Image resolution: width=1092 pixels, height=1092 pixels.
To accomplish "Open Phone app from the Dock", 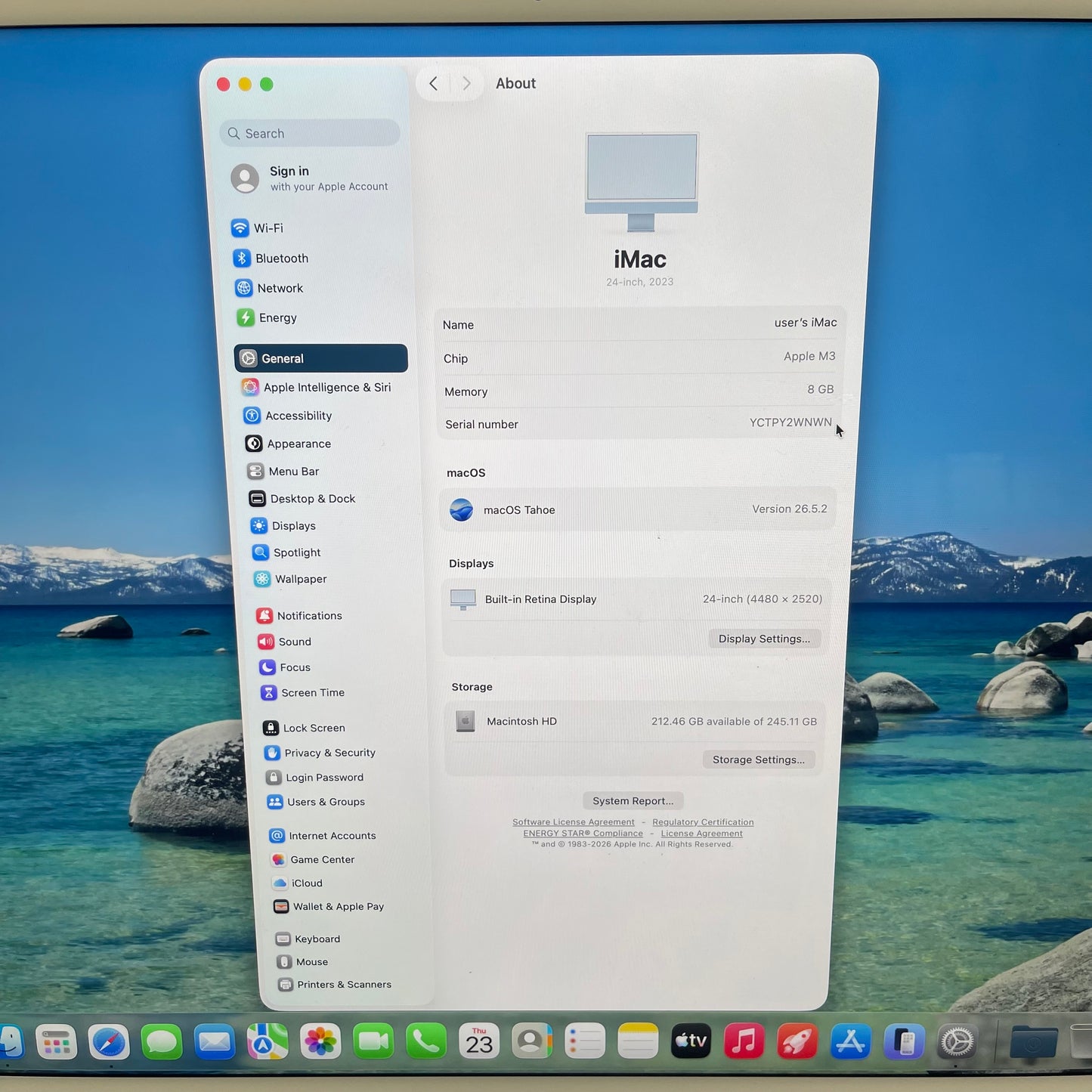I will (426, 1043).
